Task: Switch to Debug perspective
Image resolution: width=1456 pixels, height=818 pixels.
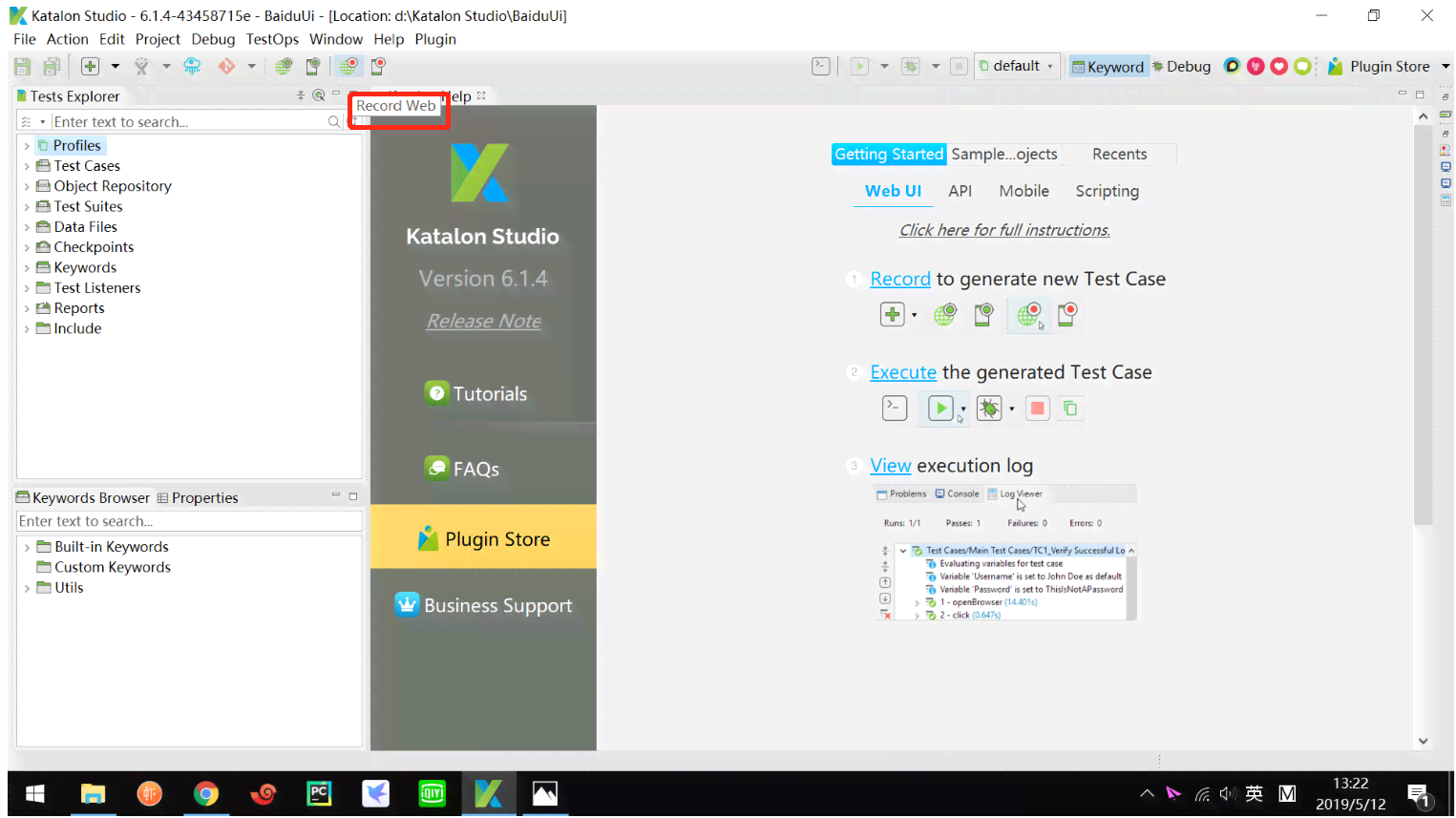Action: pyautogui.click(x=1181, y=66)
